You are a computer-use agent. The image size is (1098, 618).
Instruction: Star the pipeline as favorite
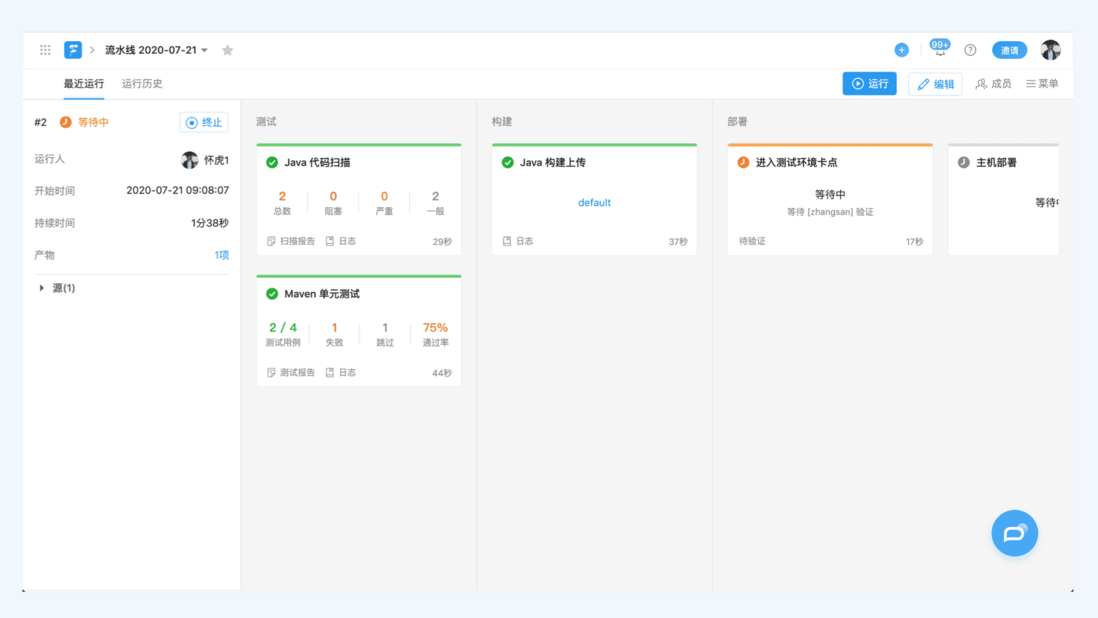(x=228, y=50)
